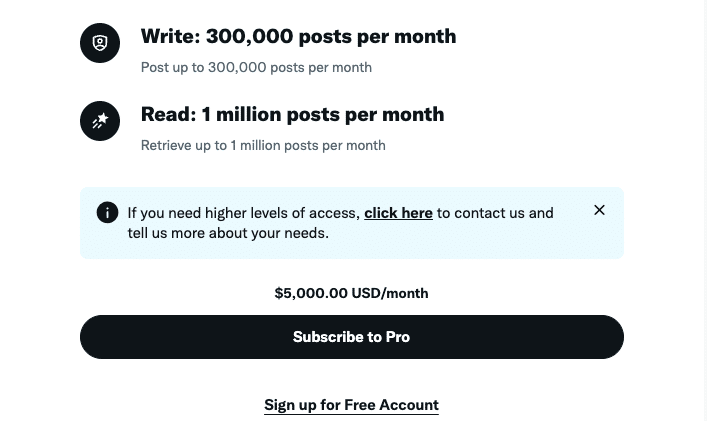Follow the Sign up for Free Account link
Viewport: 707px width, 421px height.
[351, 405]
